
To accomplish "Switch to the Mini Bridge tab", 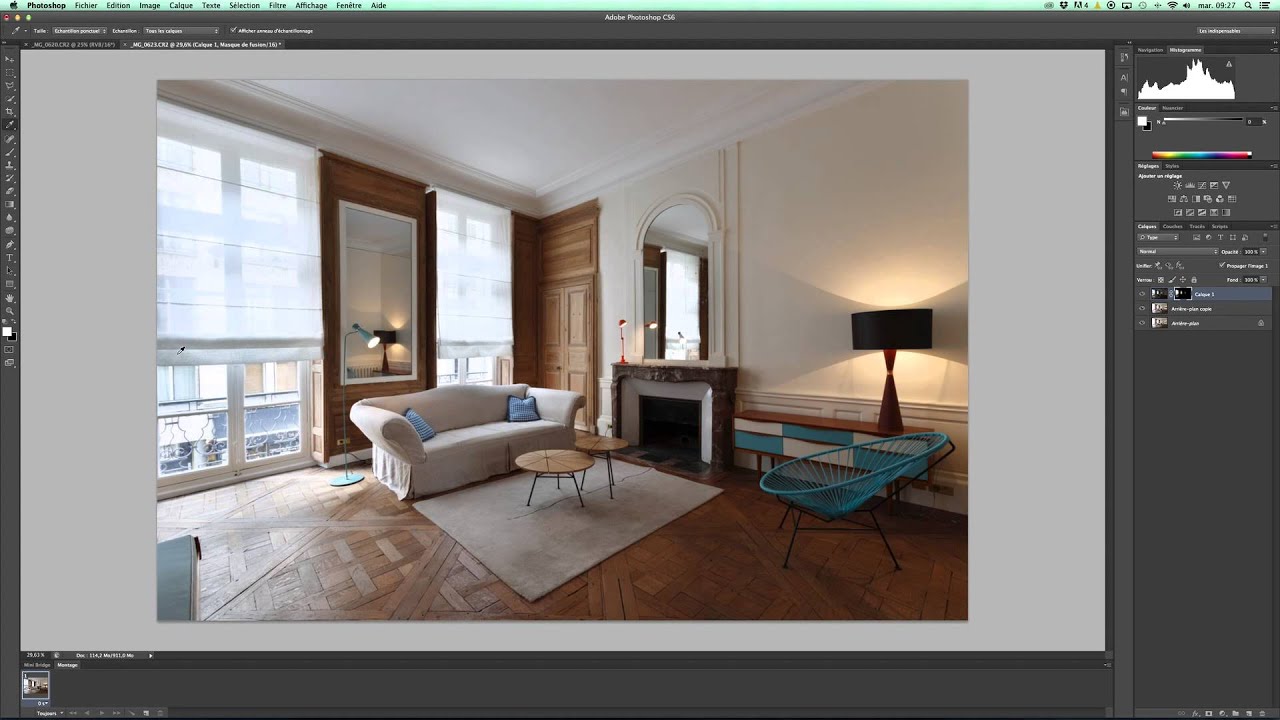I will coord(37,665).
